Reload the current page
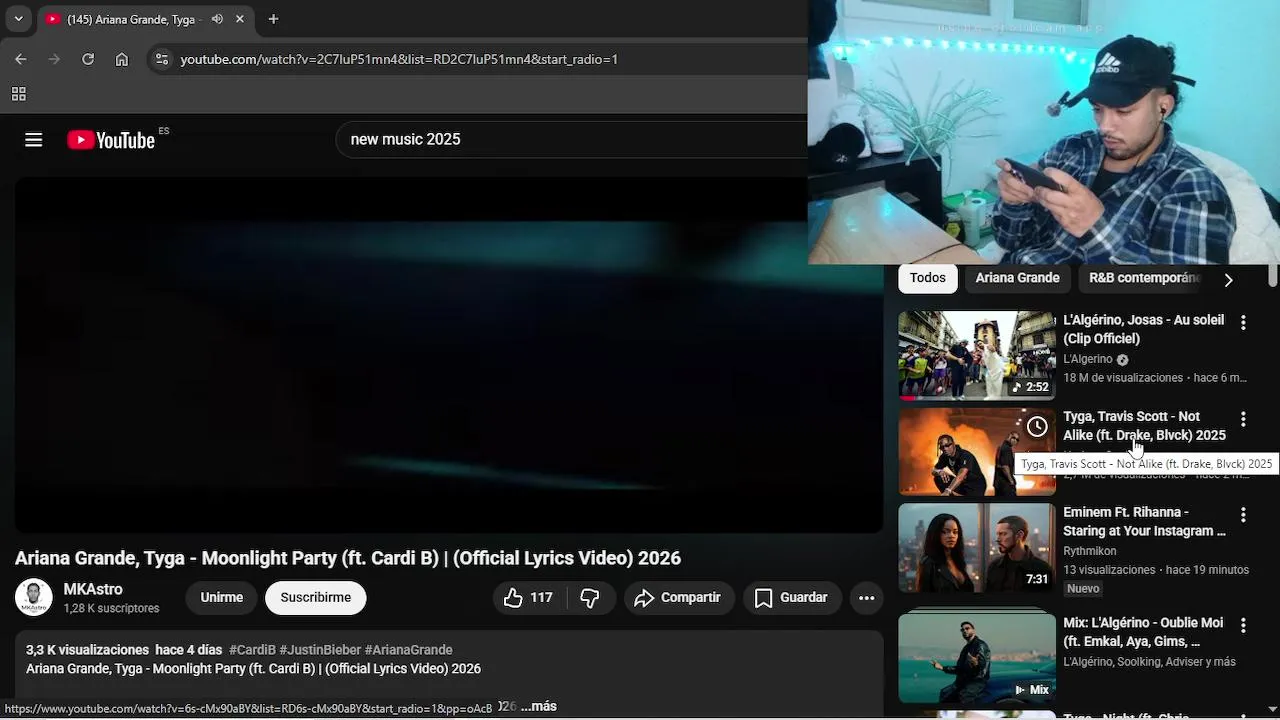The width and height of the screenshot is (1280, 720). click(x=88, y=59)
